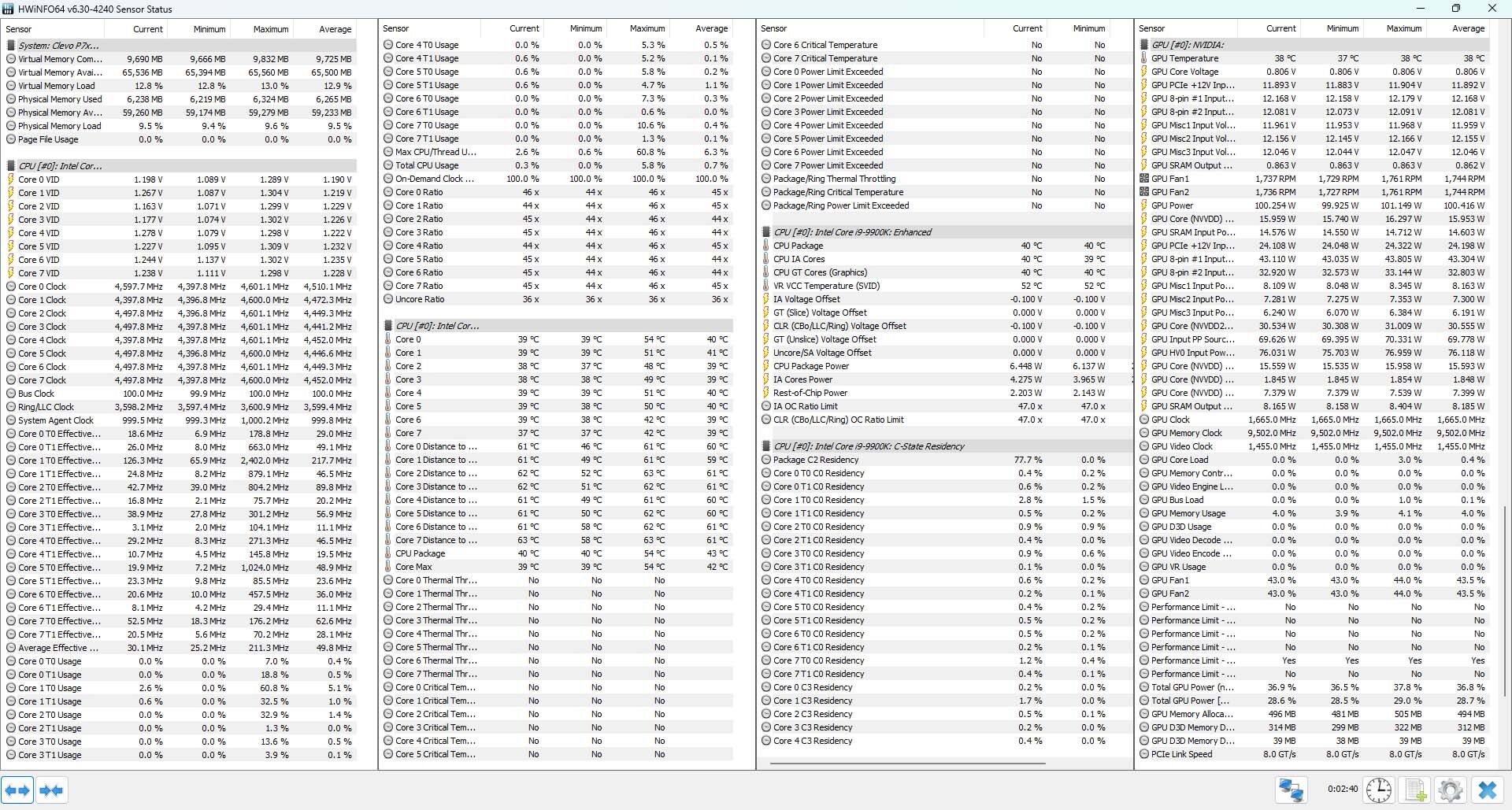Image resolution: width=1512 pixels, height=810 pixels.
Task: Click the 0:02:40 elapsed time readout
Action: [x=1342, y=789]
